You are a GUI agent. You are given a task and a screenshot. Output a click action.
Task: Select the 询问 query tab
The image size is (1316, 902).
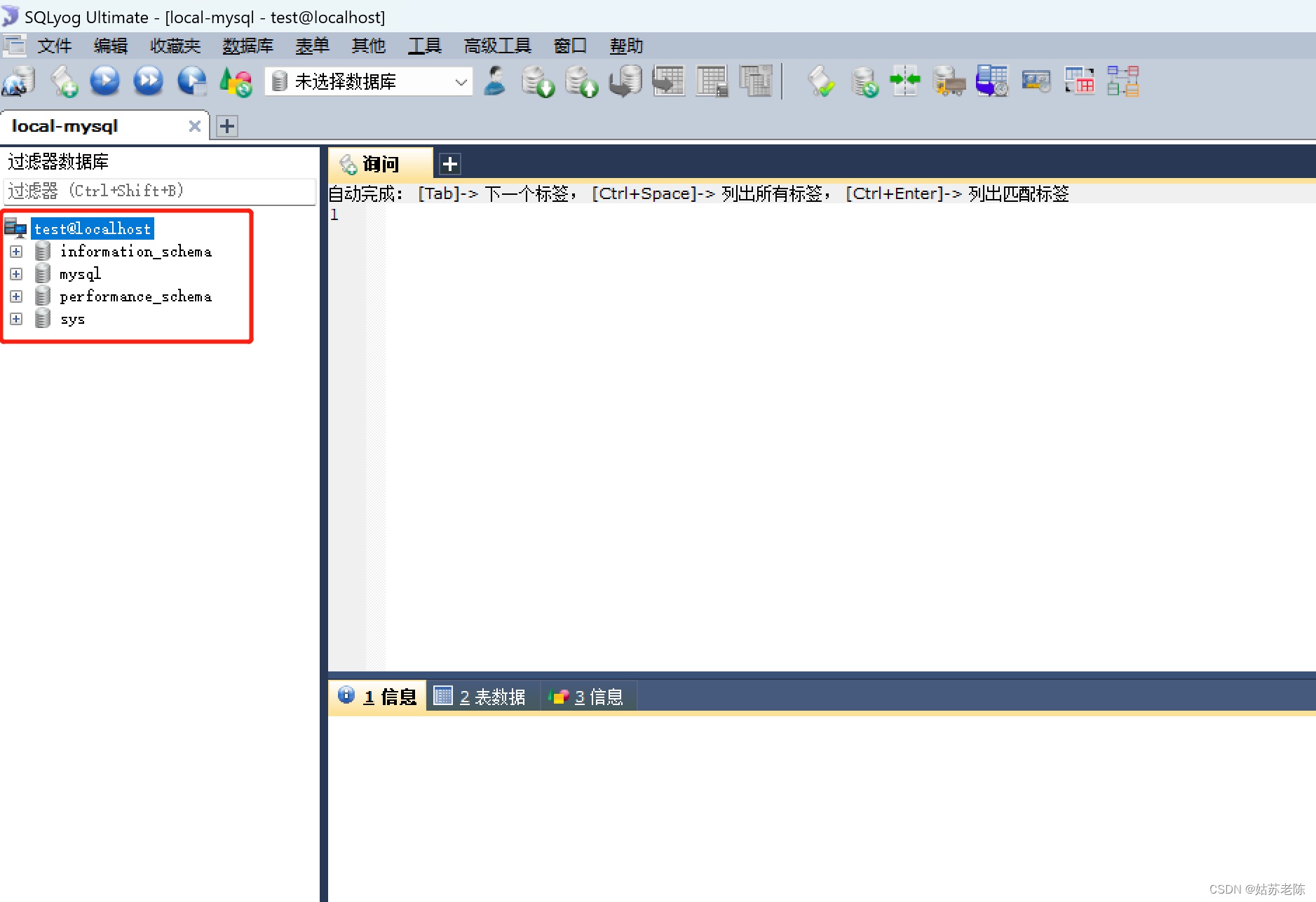tap(381, 164)
